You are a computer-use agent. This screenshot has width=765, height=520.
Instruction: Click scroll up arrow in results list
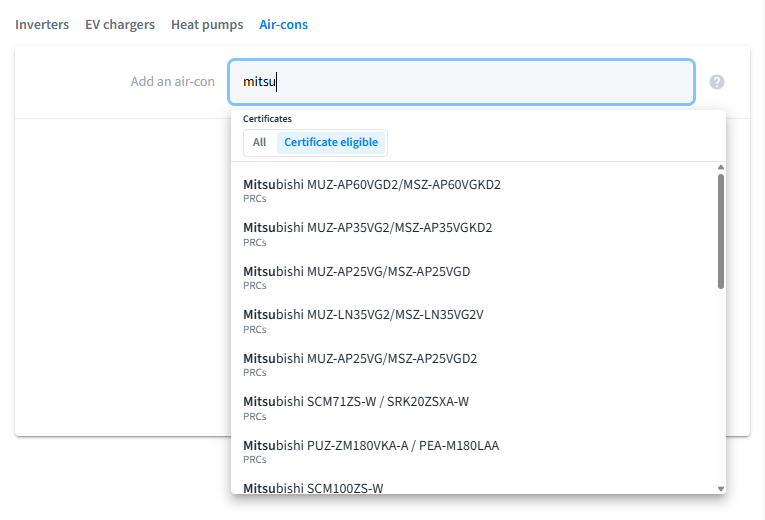721,168
